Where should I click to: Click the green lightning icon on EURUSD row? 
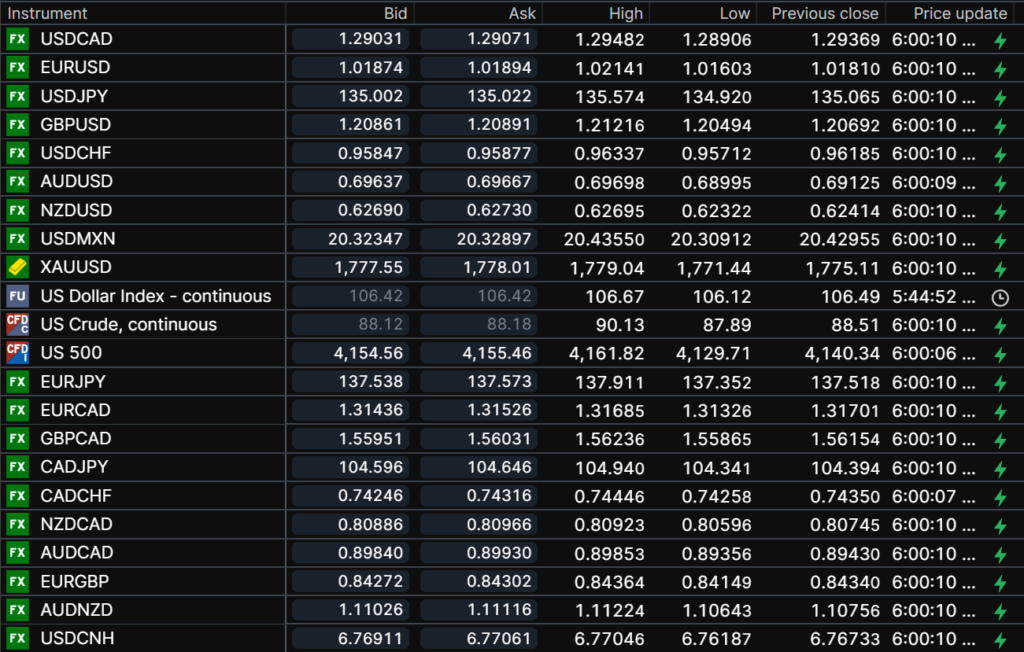(x=999, y=69)
